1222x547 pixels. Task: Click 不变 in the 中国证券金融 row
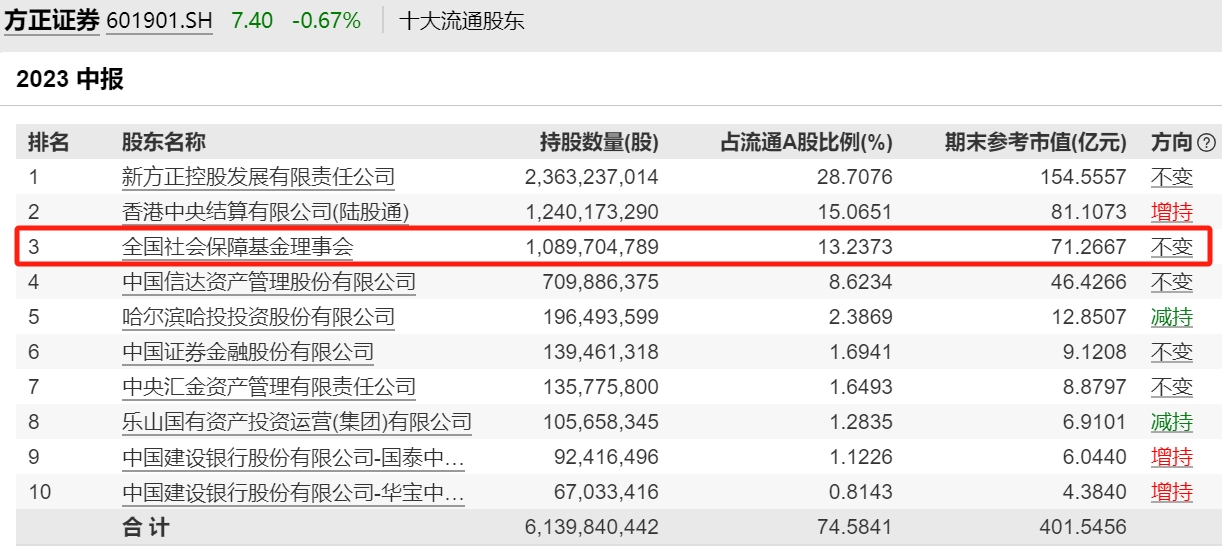(1172, 352)
